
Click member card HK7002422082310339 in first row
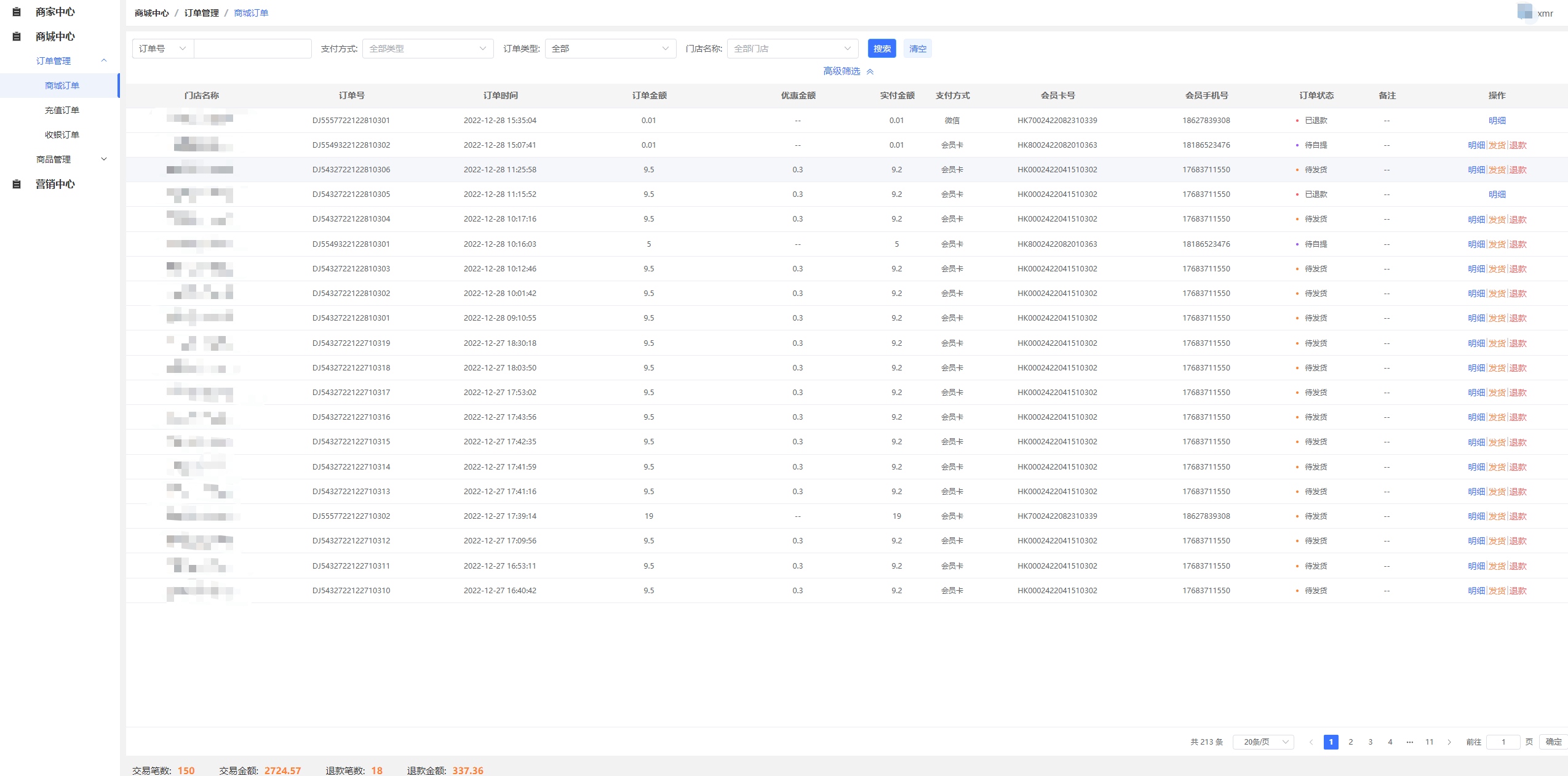pos(1057,120)
